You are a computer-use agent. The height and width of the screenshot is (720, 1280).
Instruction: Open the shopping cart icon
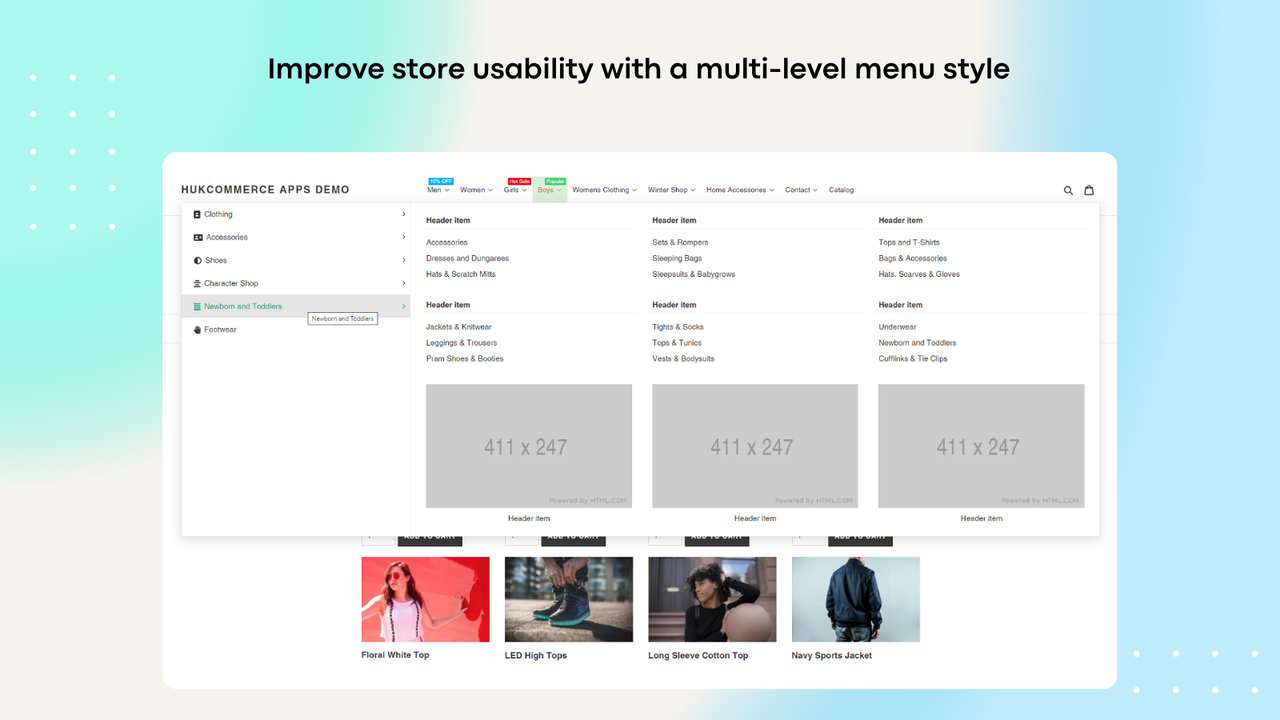1089,190
